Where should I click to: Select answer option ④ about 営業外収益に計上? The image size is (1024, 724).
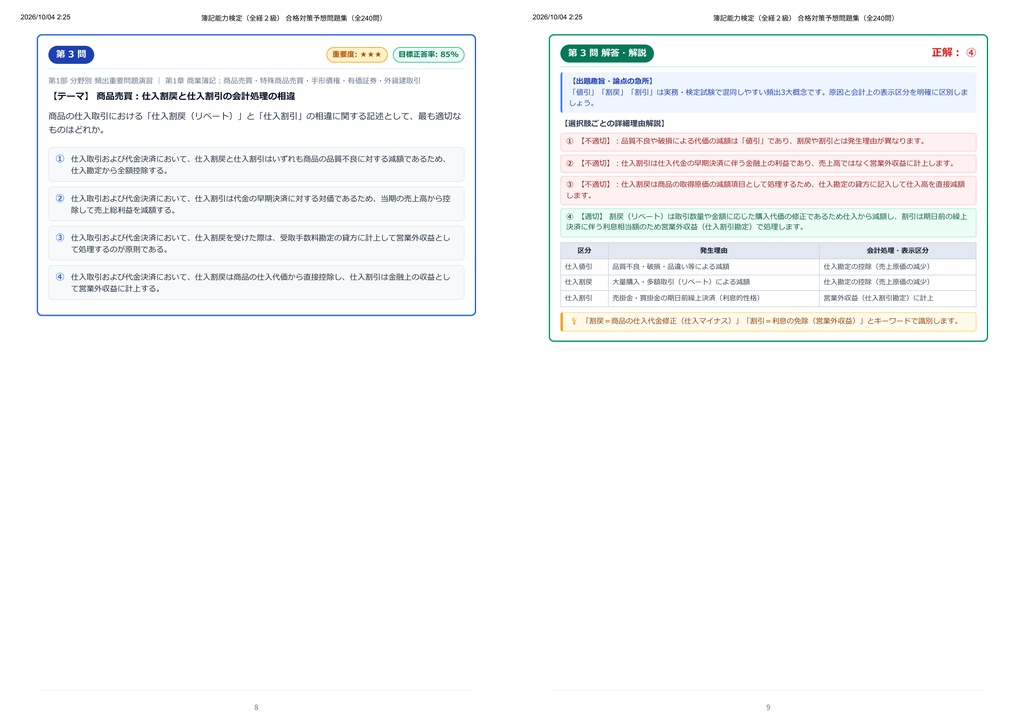tap(256, 282)
